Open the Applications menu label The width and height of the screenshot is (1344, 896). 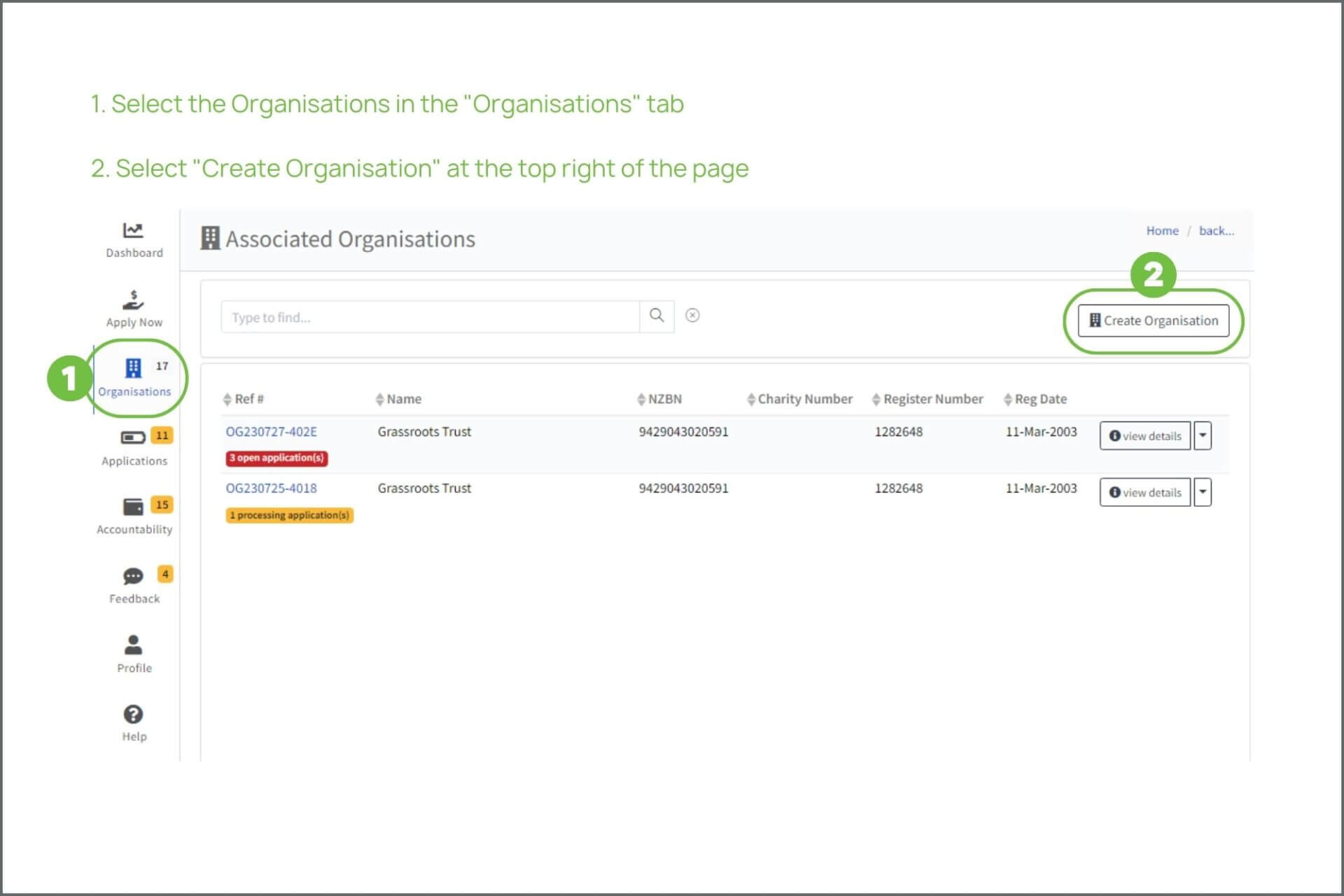(x=134, y=461)
